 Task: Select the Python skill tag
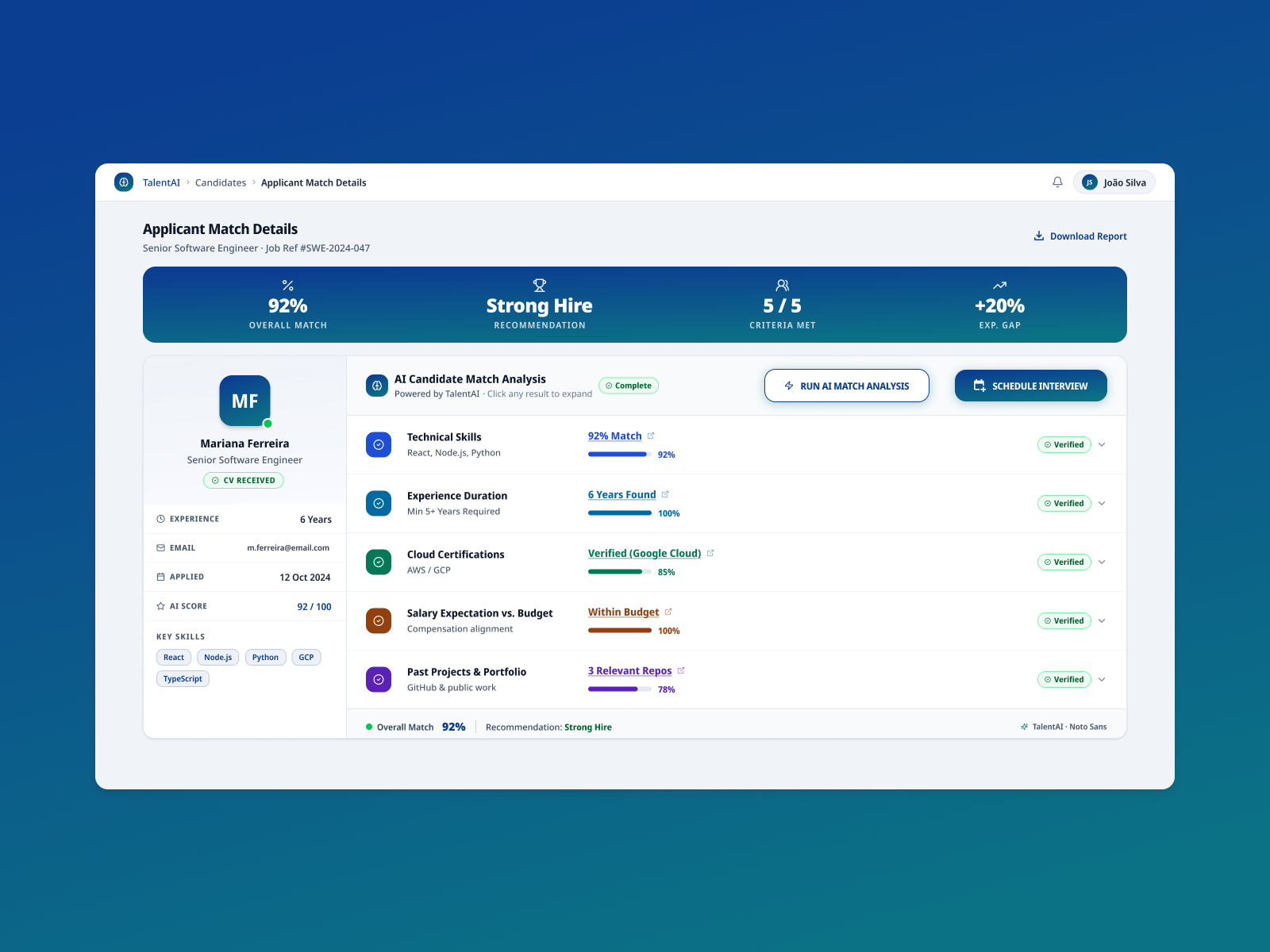(266, 658)
